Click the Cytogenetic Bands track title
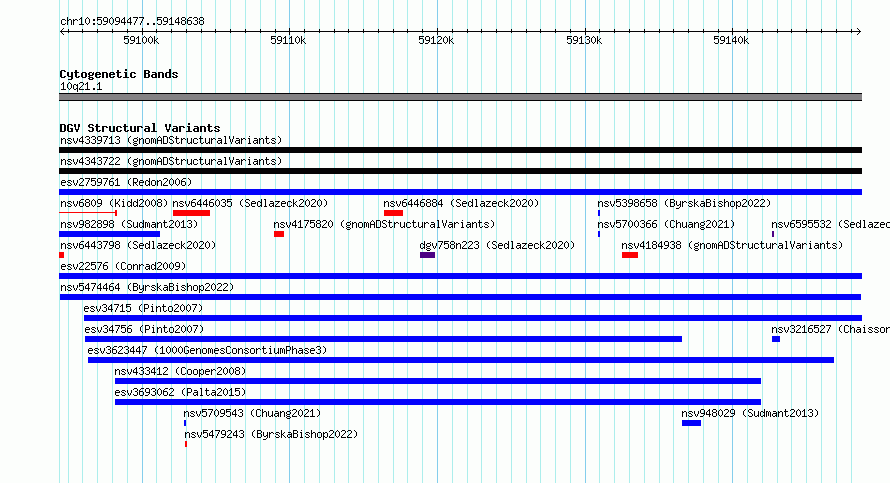The image size is (890, 483). click(119, 74)
